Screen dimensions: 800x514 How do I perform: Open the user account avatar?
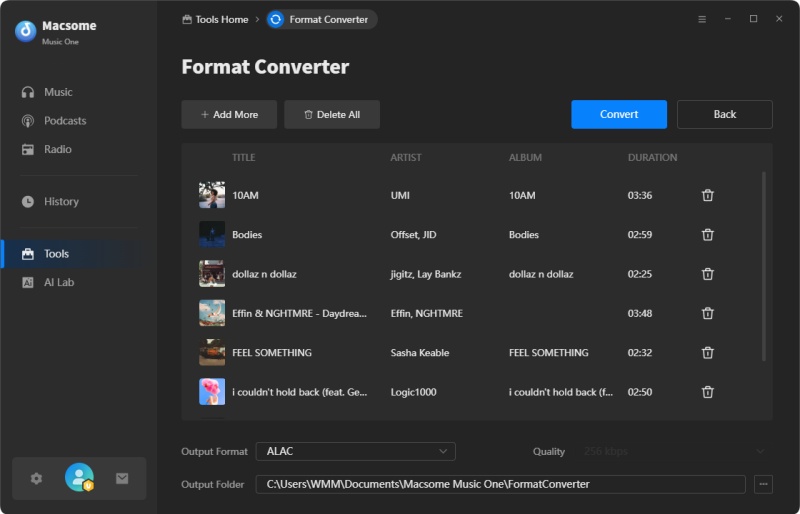click(x=79, y=477)
